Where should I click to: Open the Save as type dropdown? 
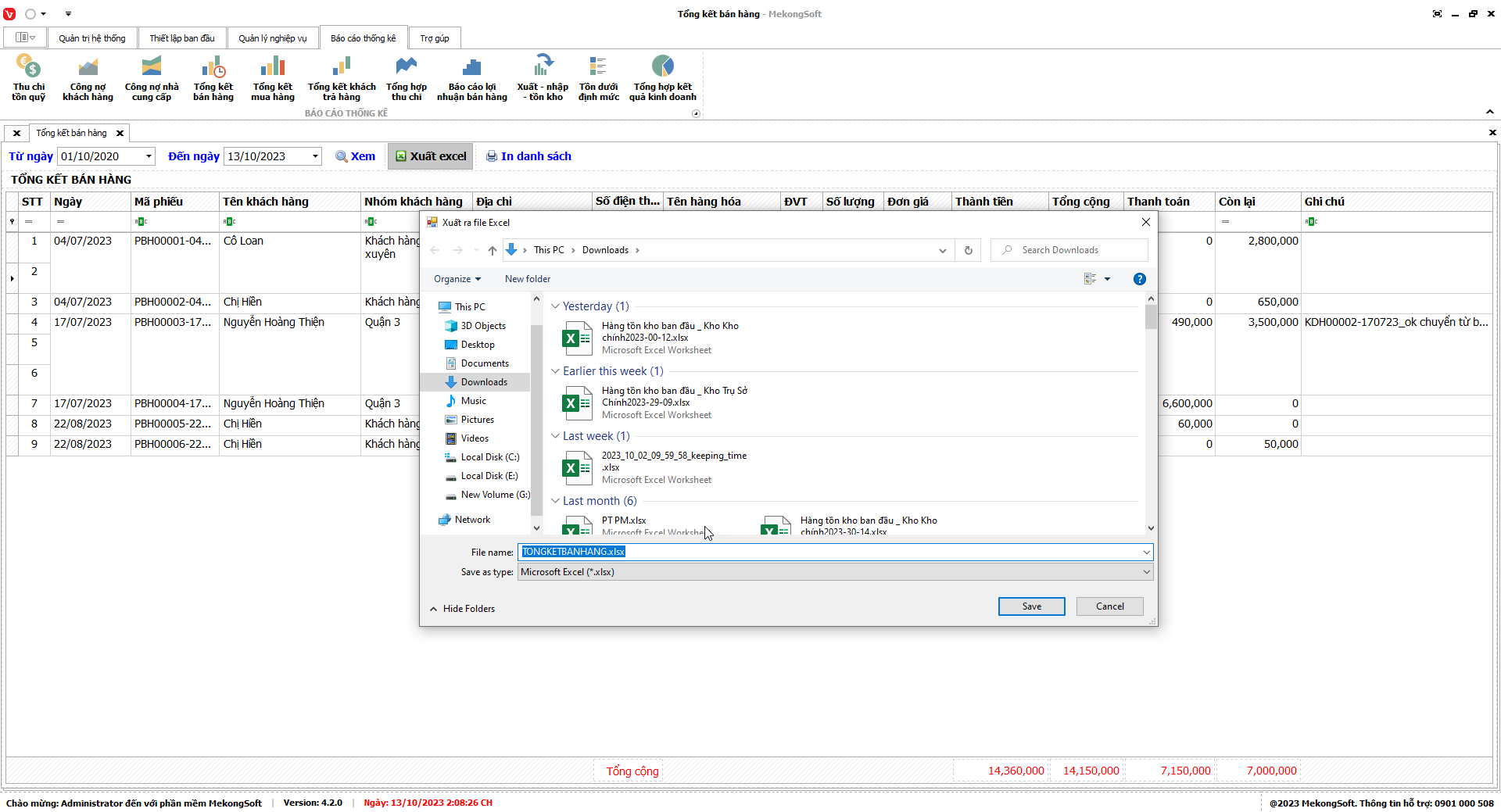[1146, 572]
